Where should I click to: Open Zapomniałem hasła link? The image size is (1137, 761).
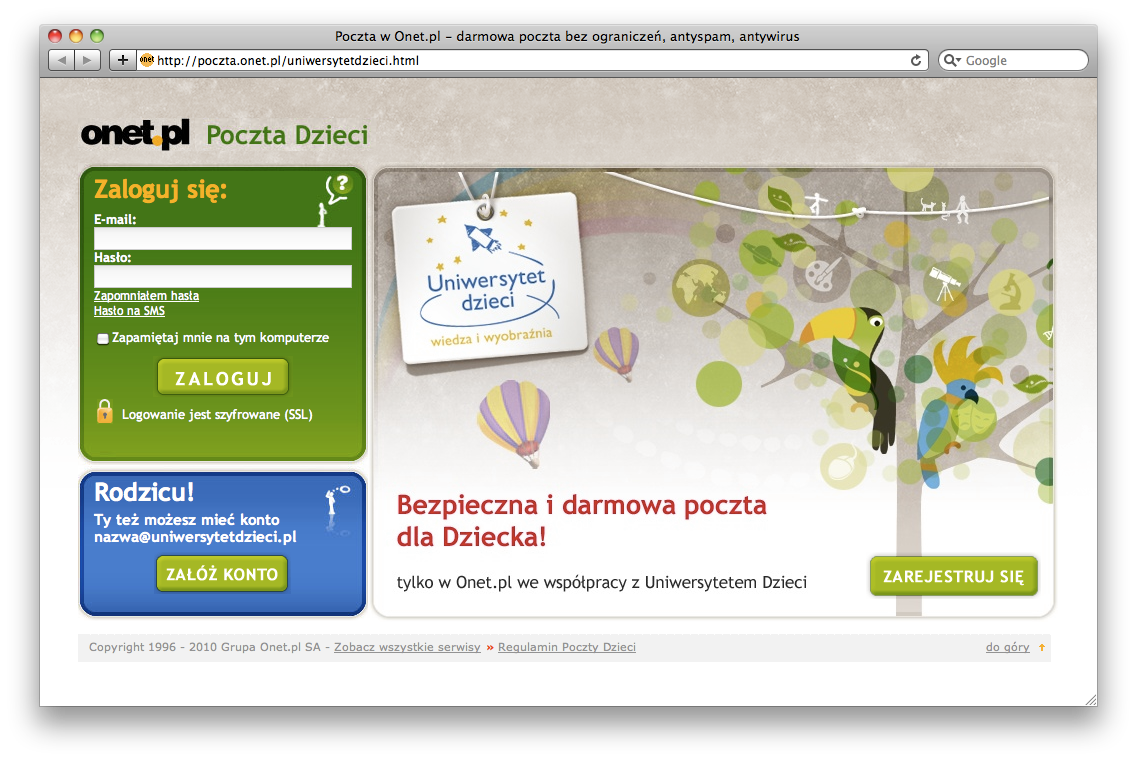coord(146,295)
